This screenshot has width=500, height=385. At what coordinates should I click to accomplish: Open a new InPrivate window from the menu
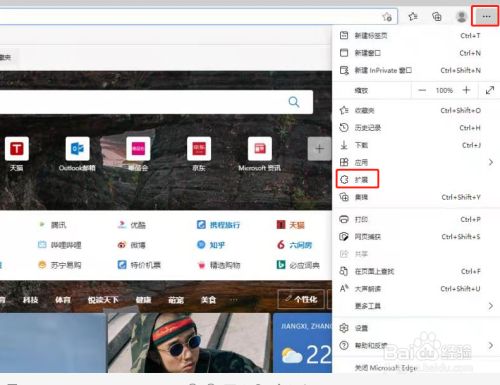pos(416,70)
